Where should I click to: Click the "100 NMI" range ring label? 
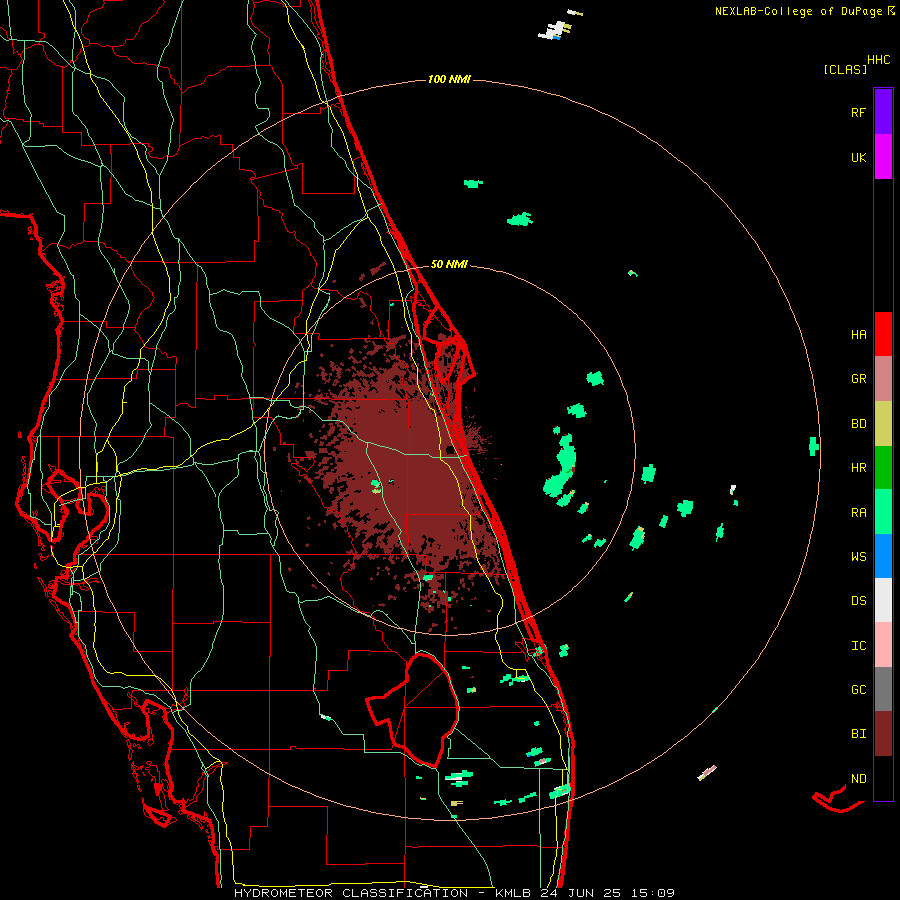pos(449,79)
